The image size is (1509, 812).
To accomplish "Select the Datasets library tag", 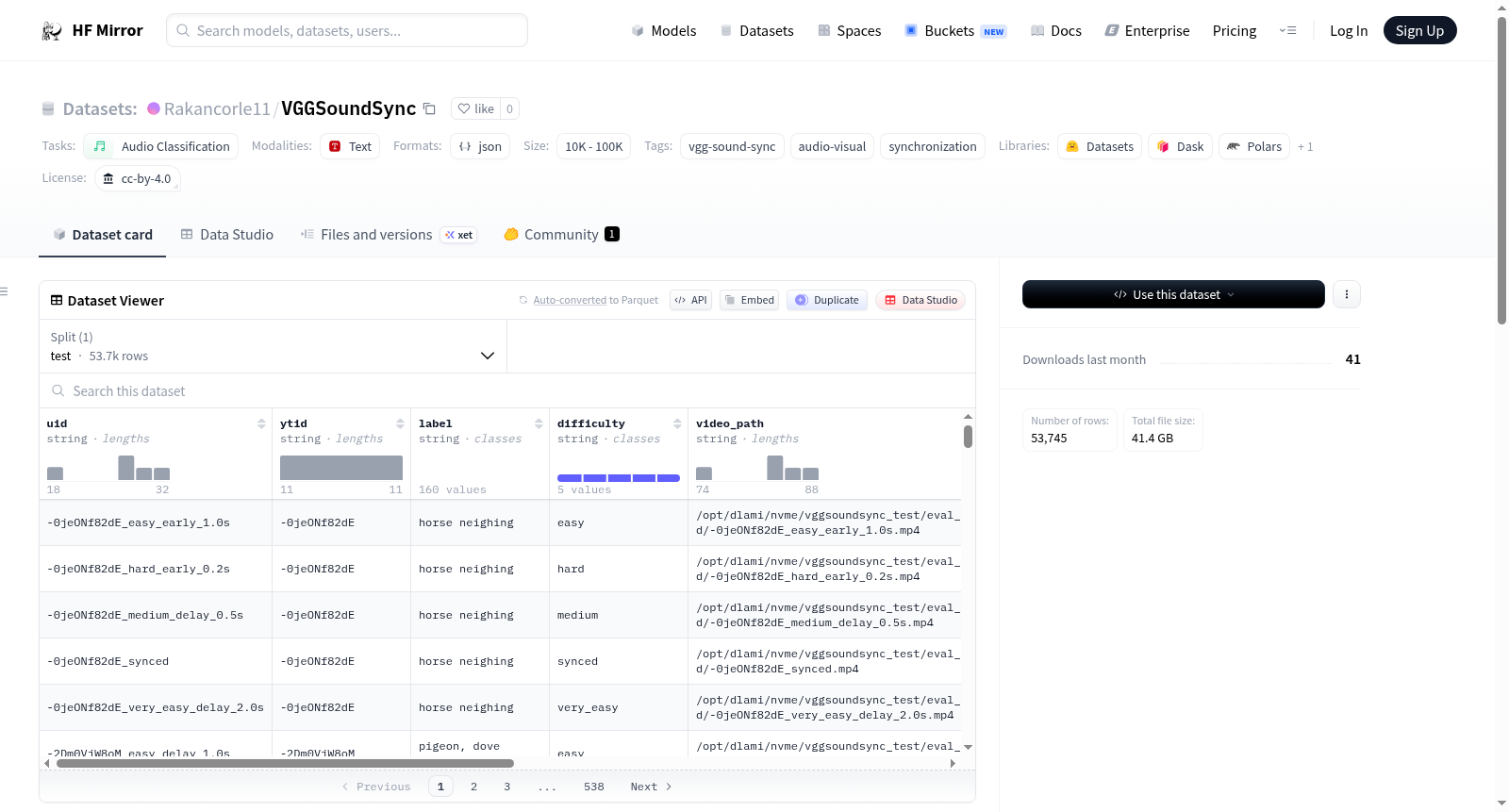I will (1100, 146).
